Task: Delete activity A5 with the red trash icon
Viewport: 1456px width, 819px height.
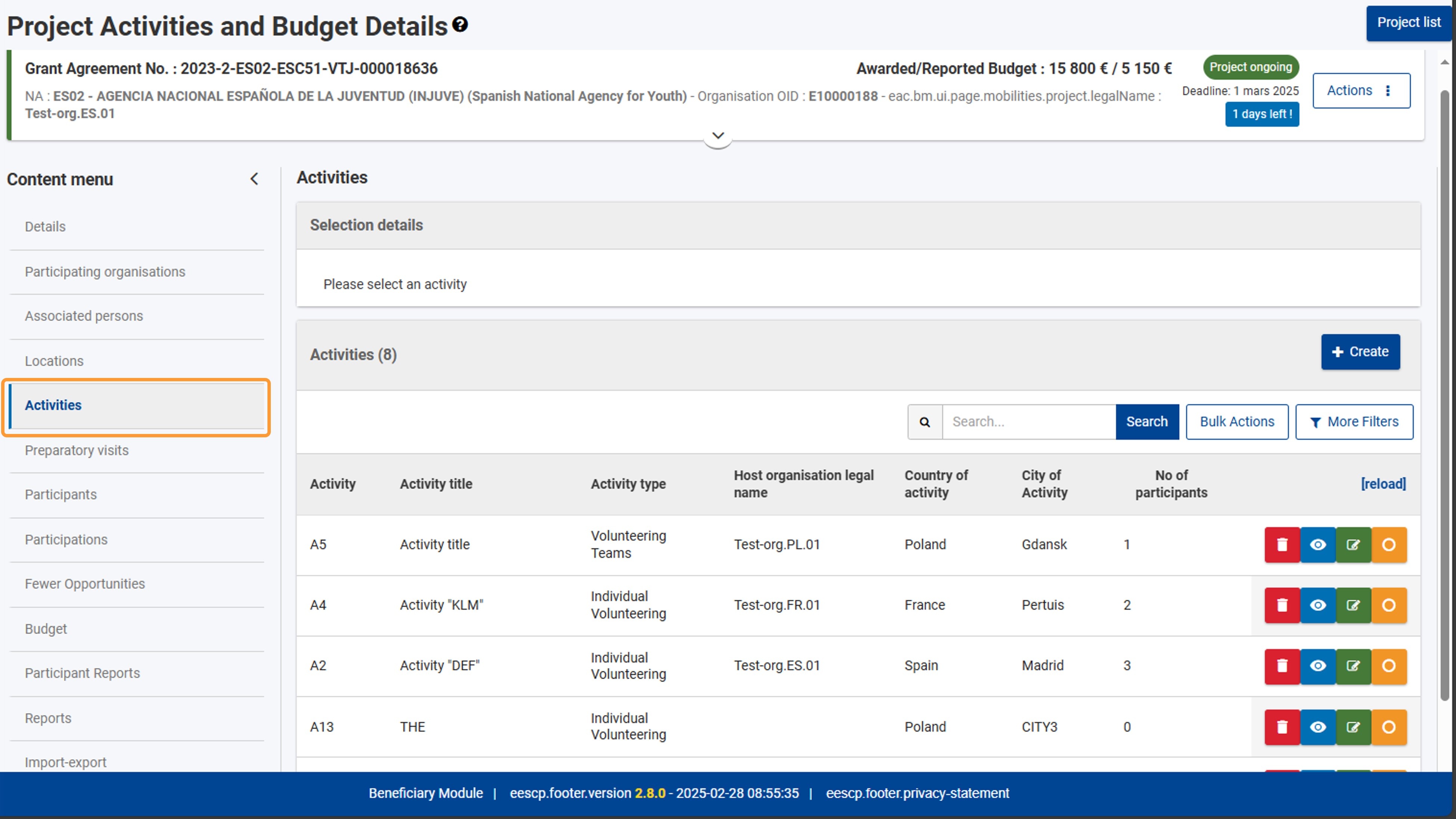Action: [1282, 544]
